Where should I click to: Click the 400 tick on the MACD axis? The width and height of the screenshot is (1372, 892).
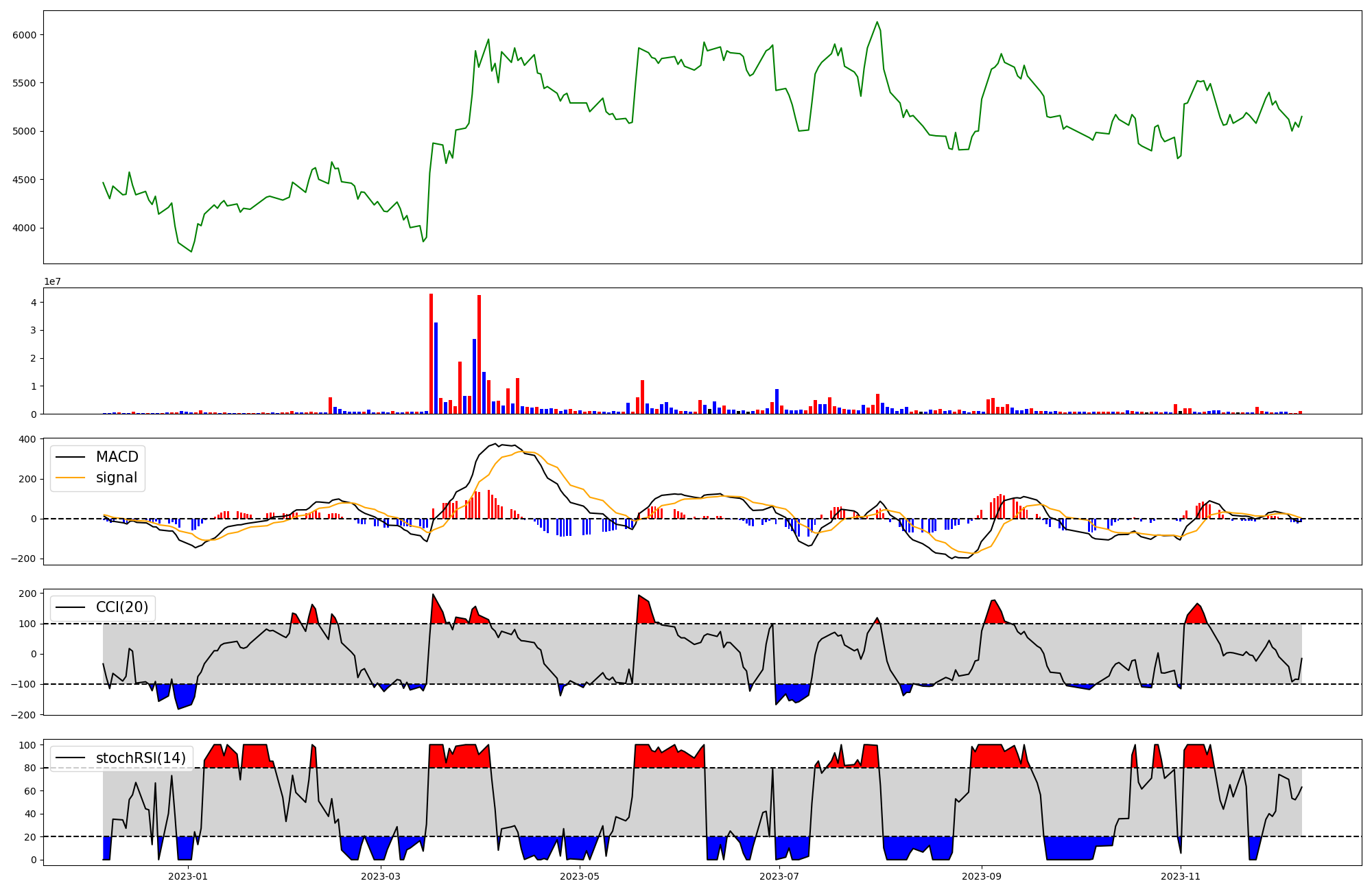coord(28,440)
